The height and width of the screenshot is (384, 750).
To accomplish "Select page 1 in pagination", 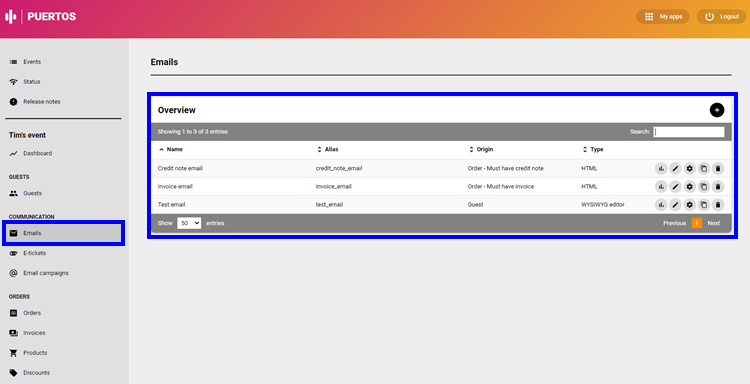I will click(x=697, y=223).
